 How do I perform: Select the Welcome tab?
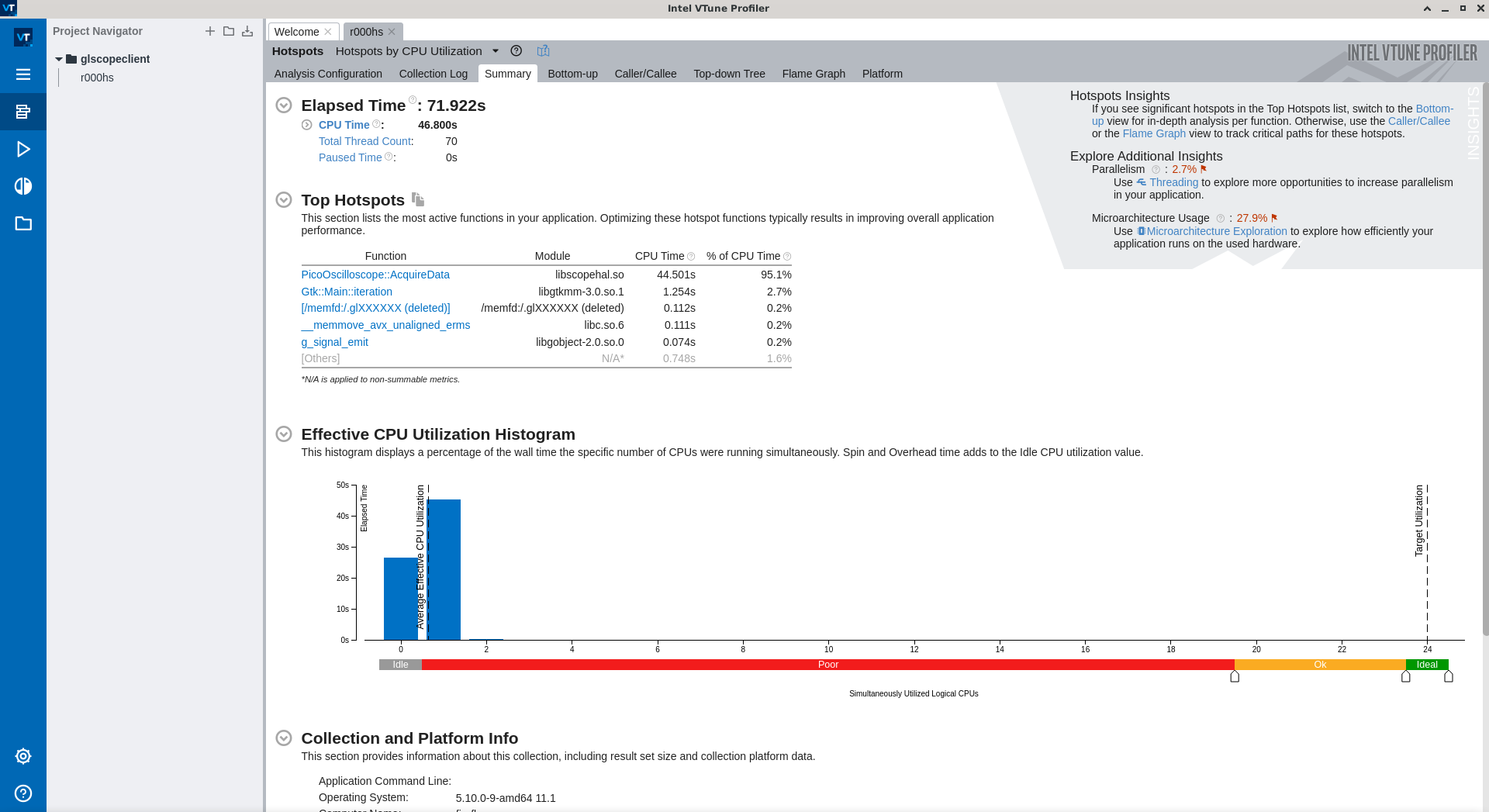click(x=296, y=32)
